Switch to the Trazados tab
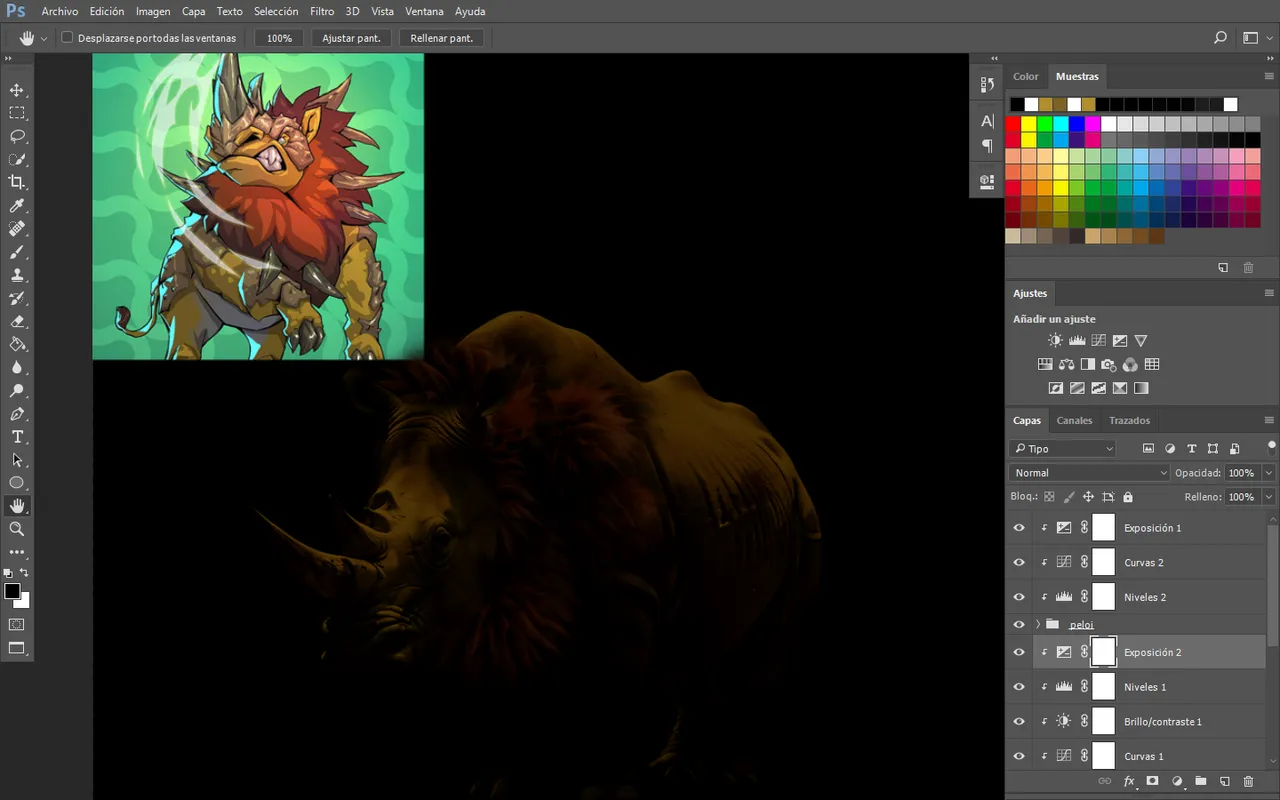 pyautogui.click(x=1129, y=420)
